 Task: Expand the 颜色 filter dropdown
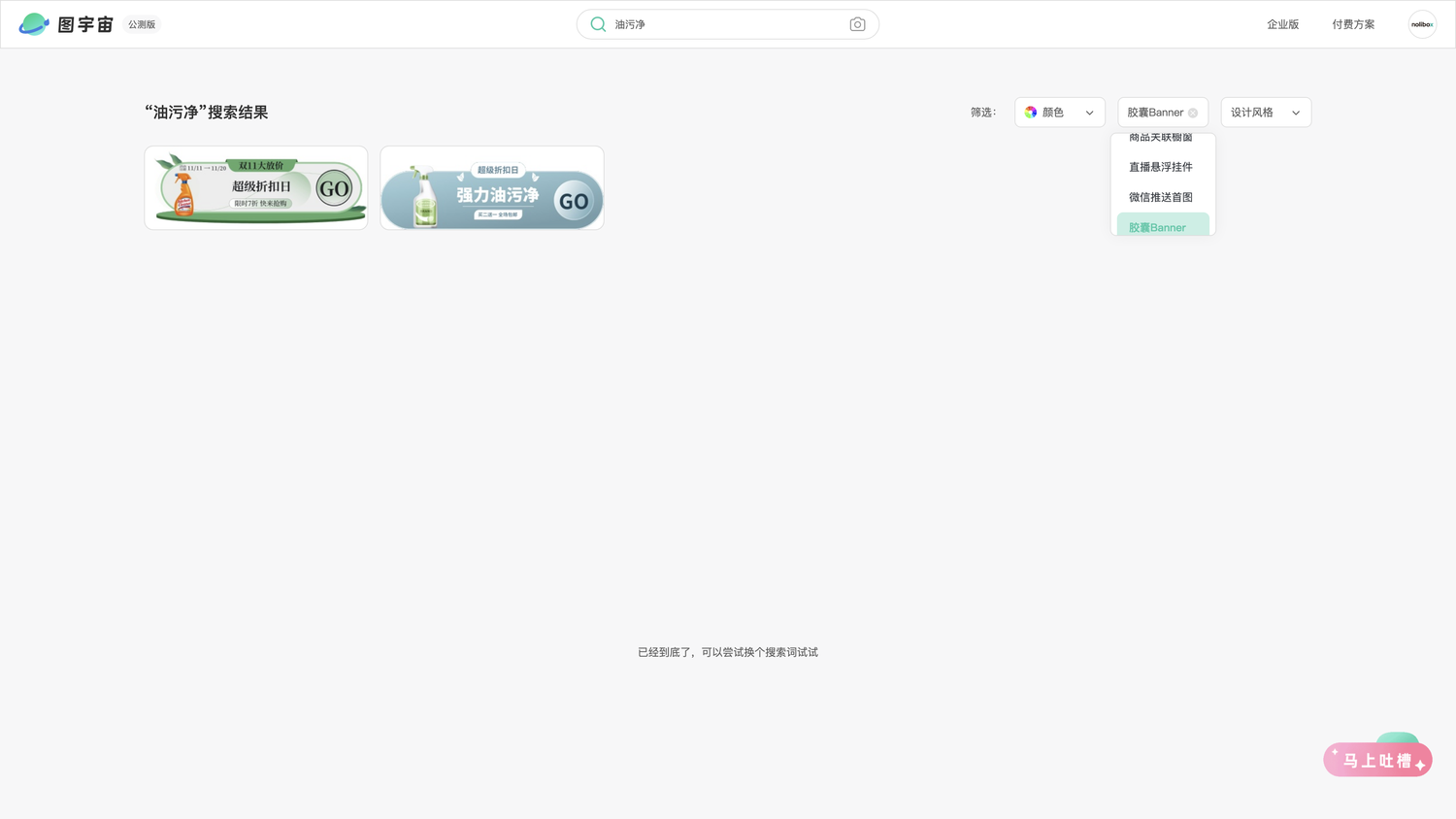(x=1060, y=113)
